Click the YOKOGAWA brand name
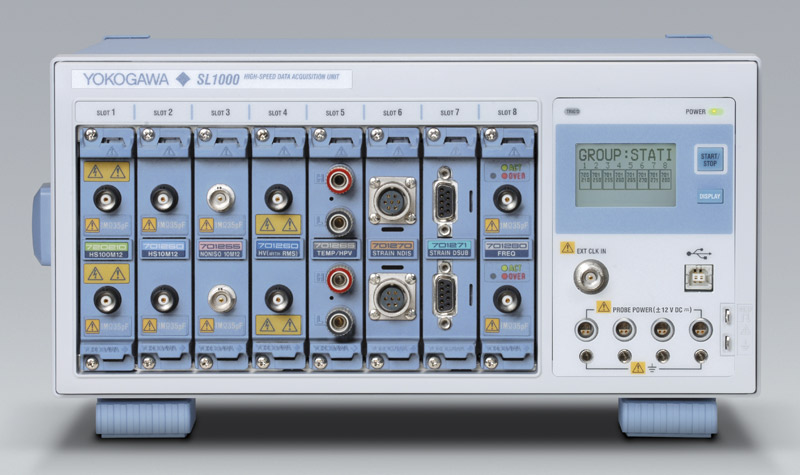800x475 pixels. pyautogui.click(x=126, y=79)
